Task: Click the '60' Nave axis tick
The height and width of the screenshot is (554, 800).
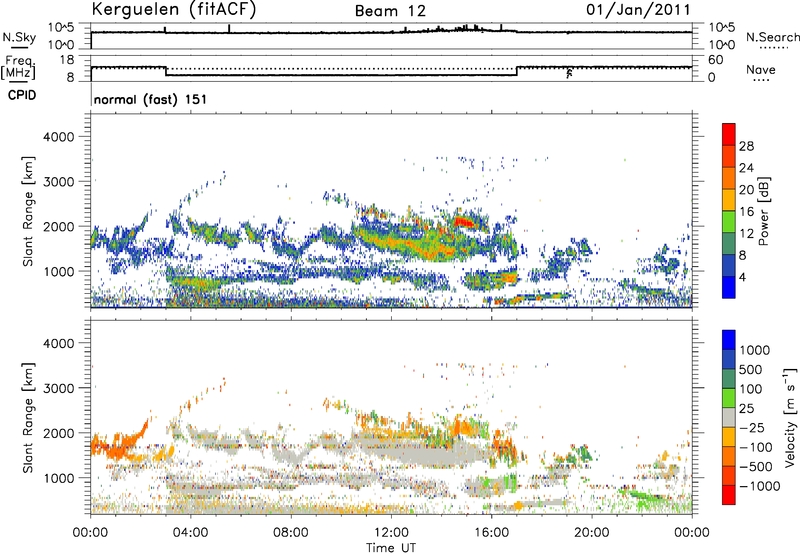Action: point(715,60)
